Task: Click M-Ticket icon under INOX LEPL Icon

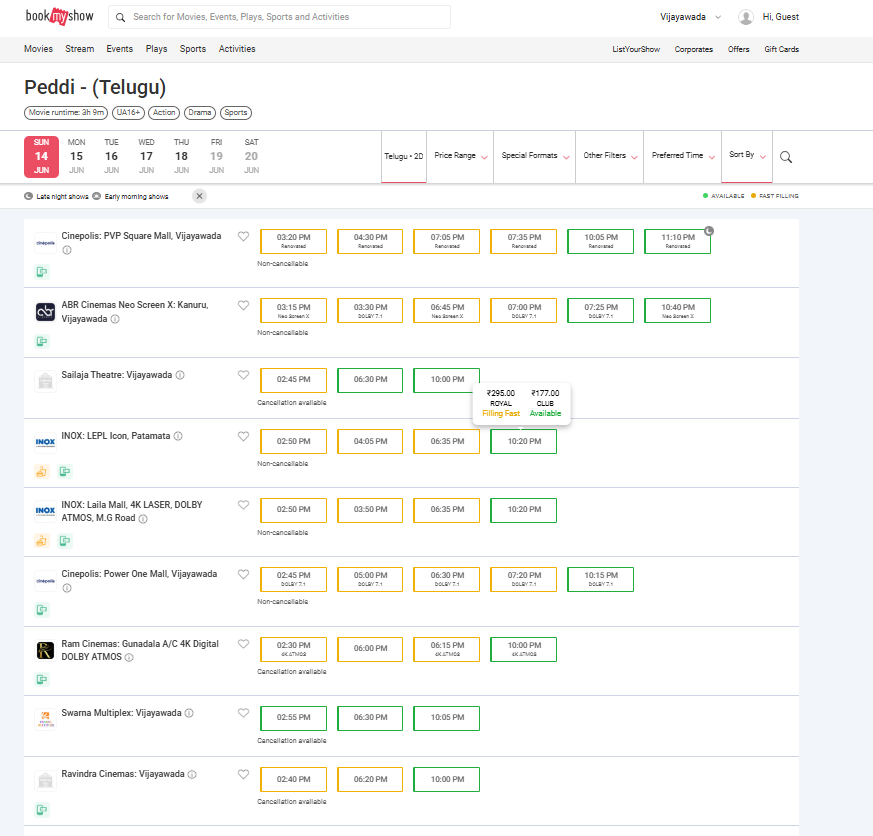Action: pyautogui.click(x=65, y=471)
